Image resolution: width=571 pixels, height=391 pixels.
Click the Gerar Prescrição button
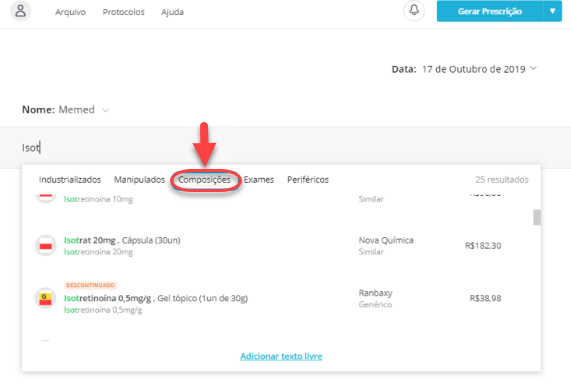pyautogui.click(x=490, y=11)
